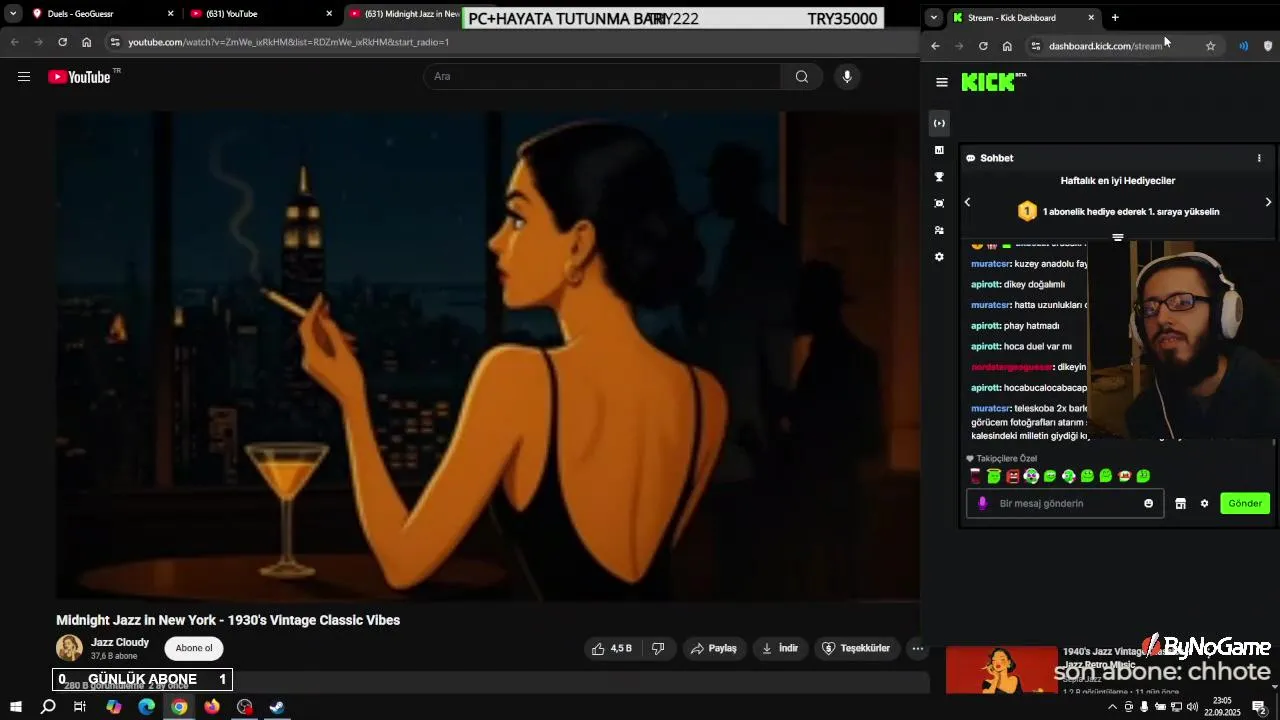Insert the last green emote in row
Screen dimensions: 1280x720
click(1143, 476)
